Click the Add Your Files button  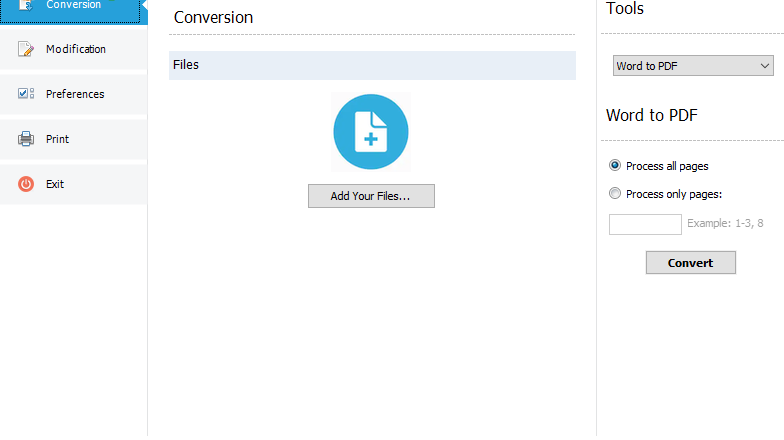click(x=371, y=196)
